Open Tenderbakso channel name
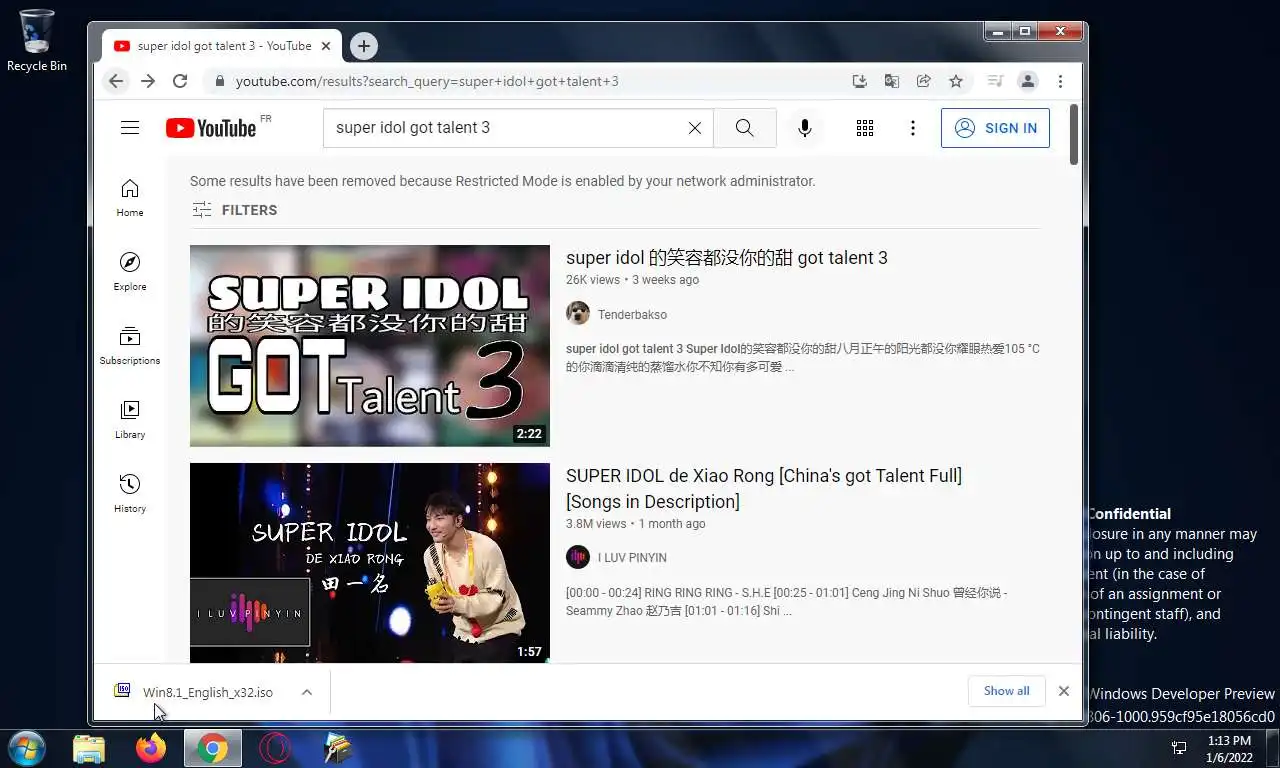Screen dimensions: 1280x768 click(632, 315)
